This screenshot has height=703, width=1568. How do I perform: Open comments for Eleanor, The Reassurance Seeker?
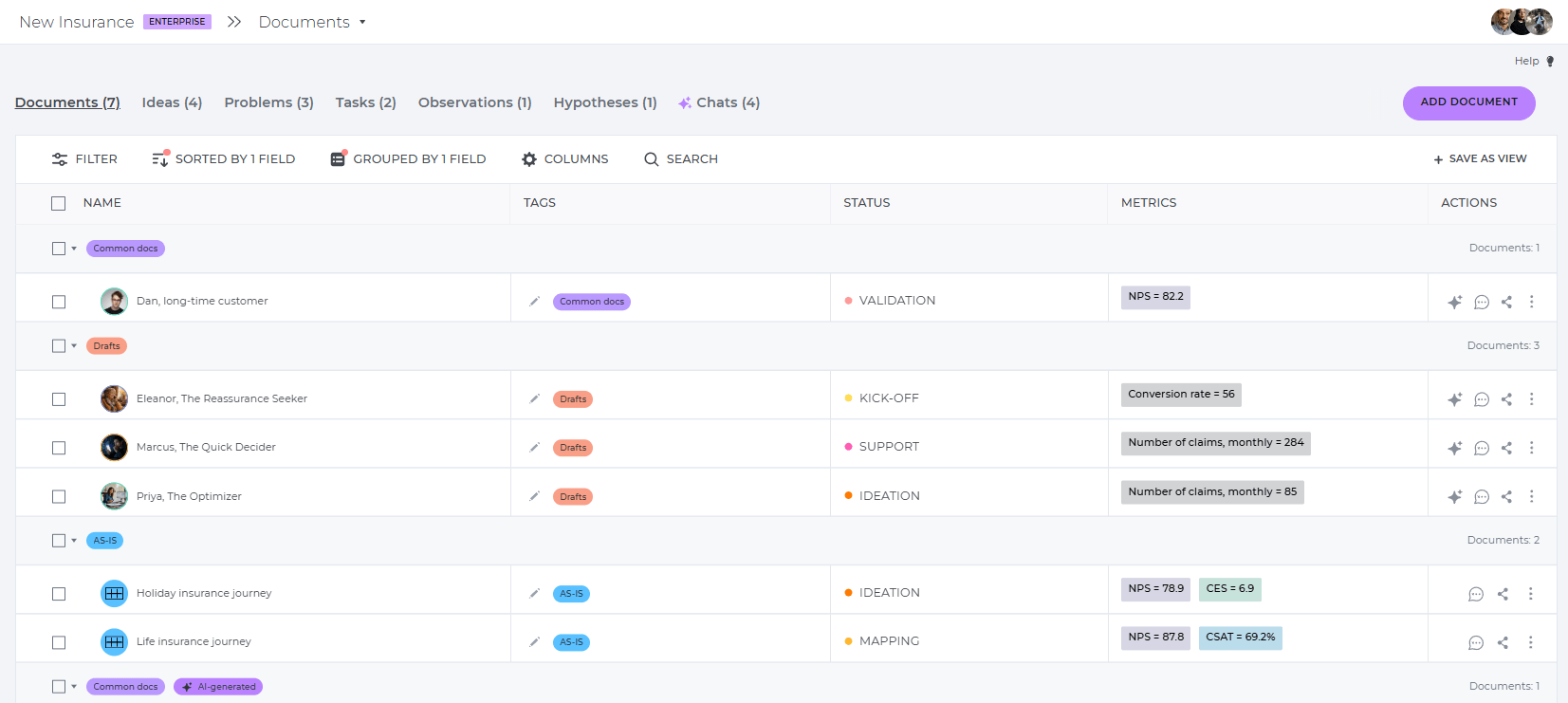[1482, 399]
